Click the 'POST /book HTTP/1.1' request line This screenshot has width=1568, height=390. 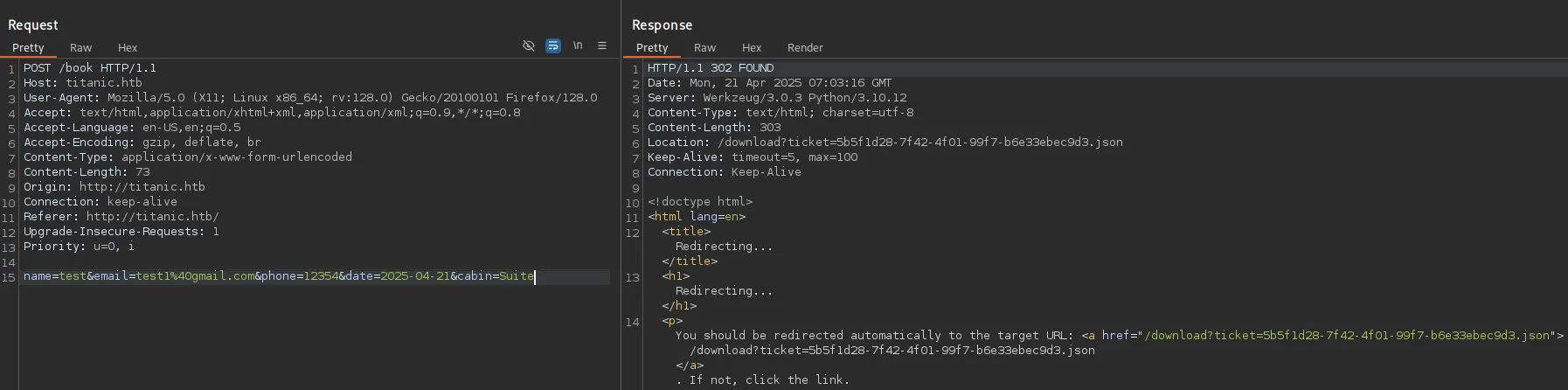pyautogui.click(x=90, y=68)
